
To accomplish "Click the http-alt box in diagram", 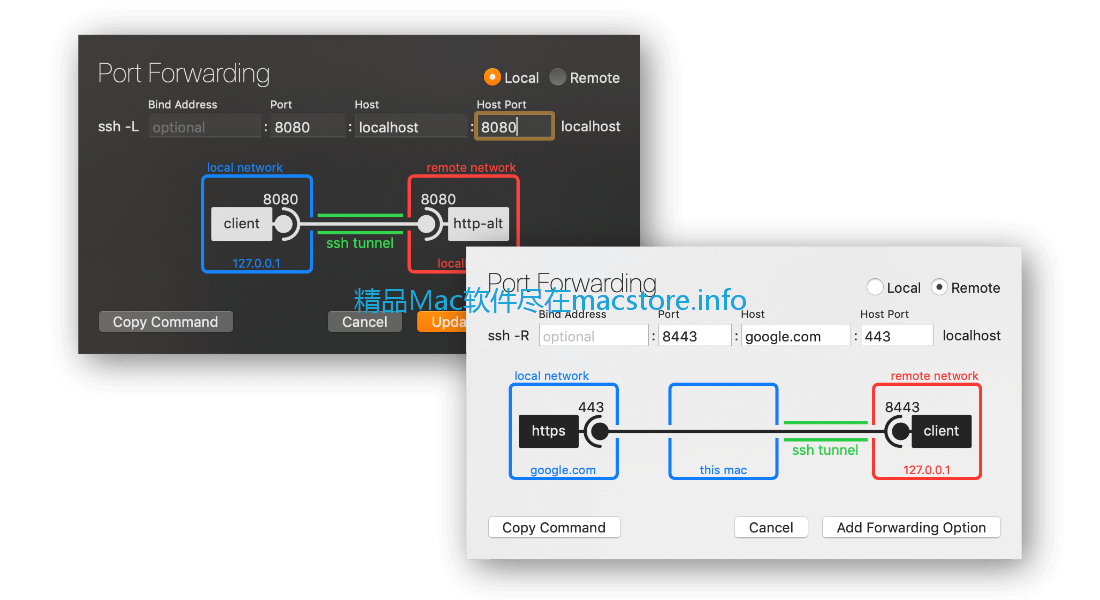I will click(478, 224).
